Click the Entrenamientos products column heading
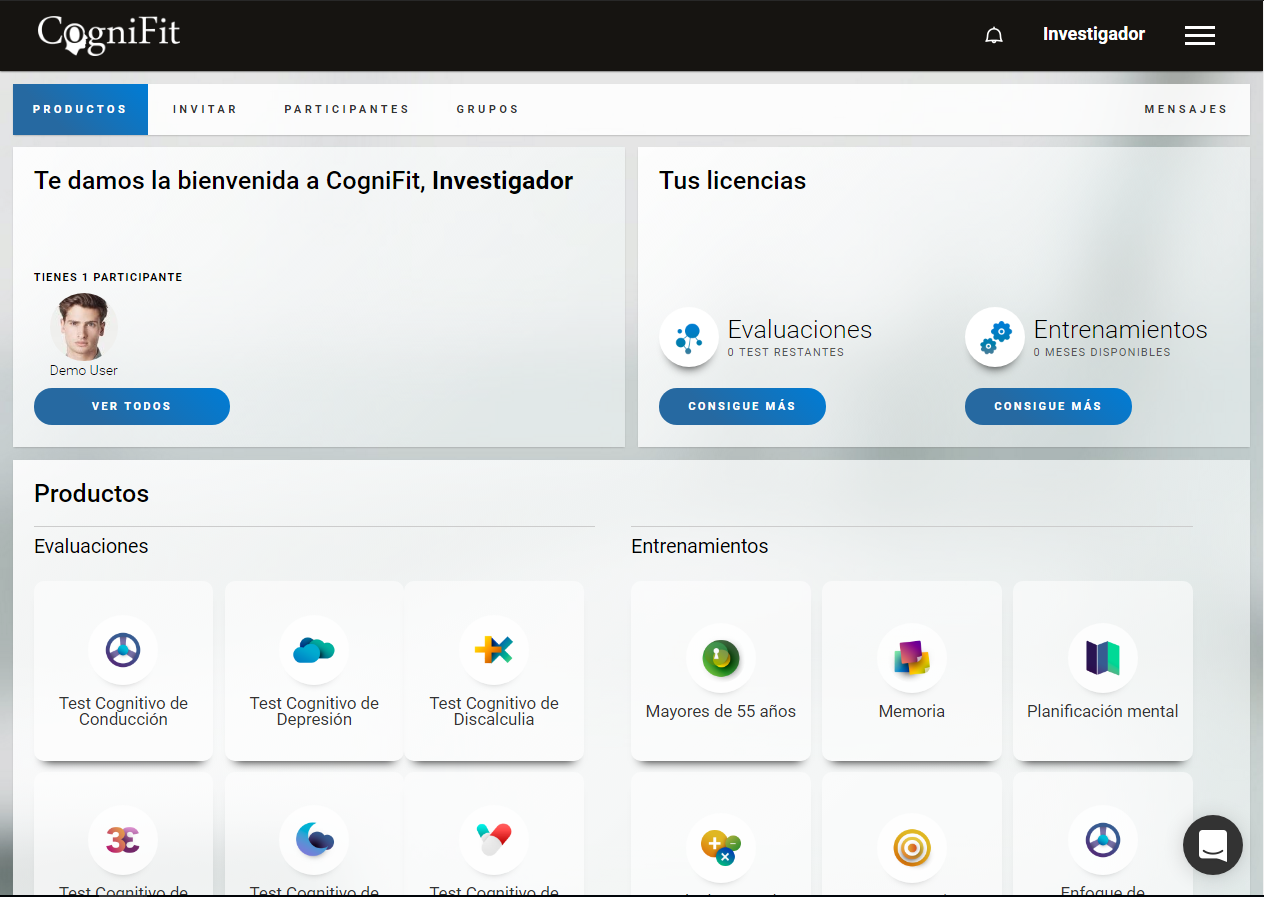1264x897 pixels. [x=700, y=546]
